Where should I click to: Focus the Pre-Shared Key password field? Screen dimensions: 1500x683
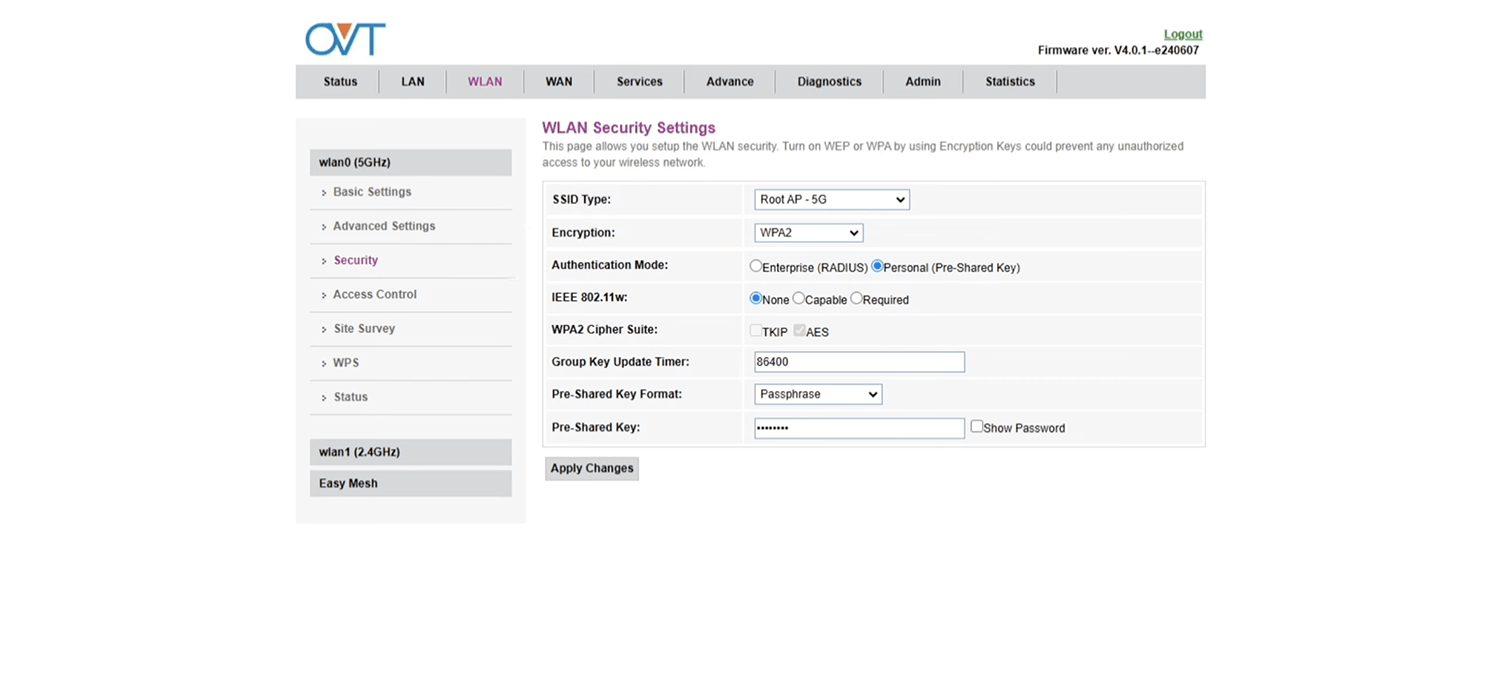pos(859,428)
